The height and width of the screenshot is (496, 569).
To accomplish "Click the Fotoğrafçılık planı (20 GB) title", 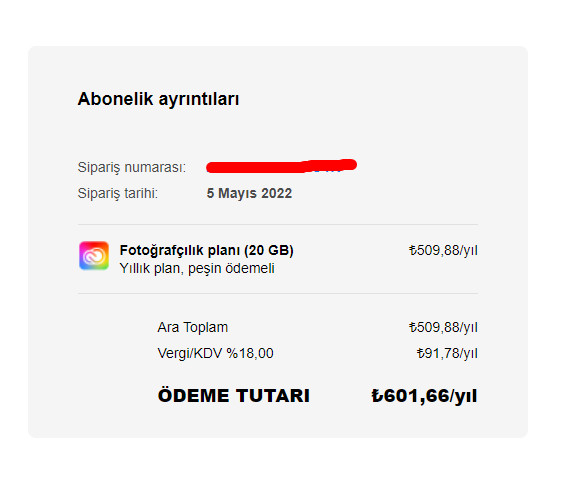I will point(206,250).
